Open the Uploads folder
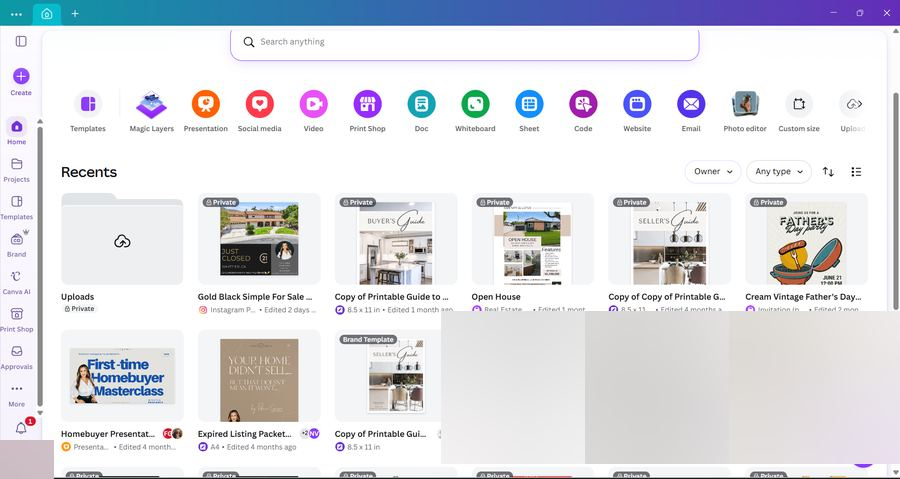The height and width of the screenshot is (479, 900). 122,239
